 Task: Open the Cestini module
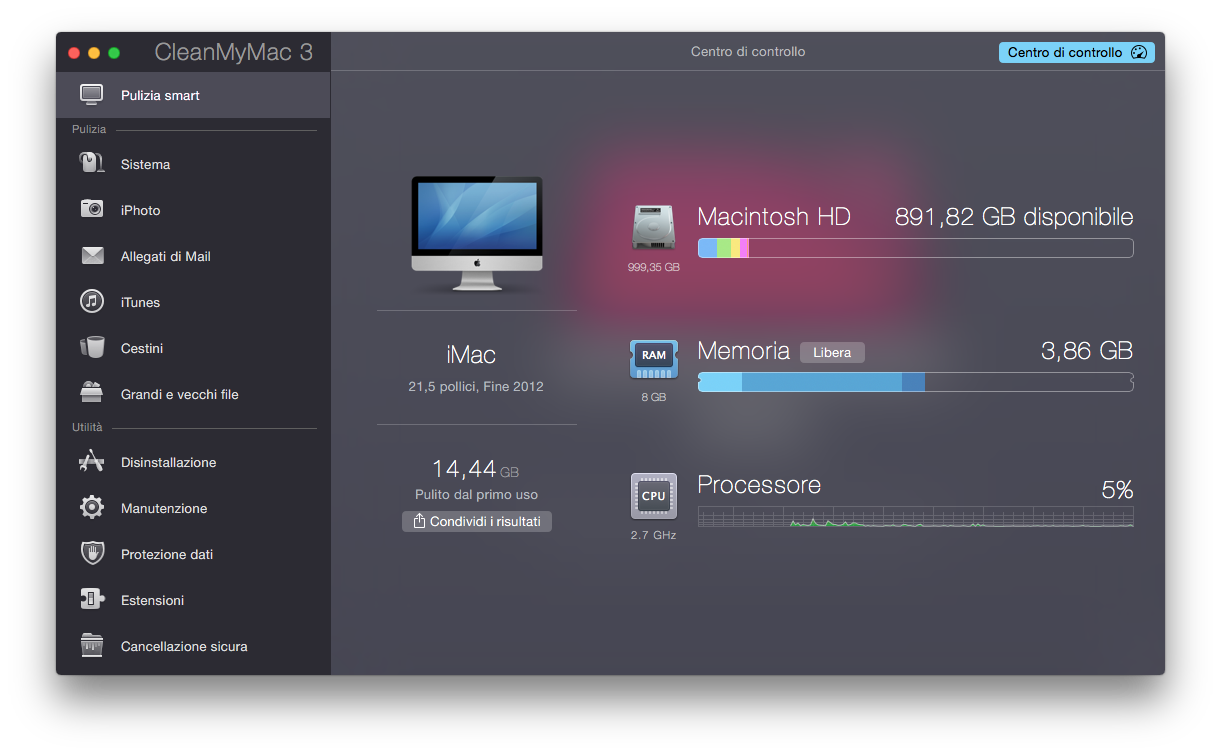[193, 348]
